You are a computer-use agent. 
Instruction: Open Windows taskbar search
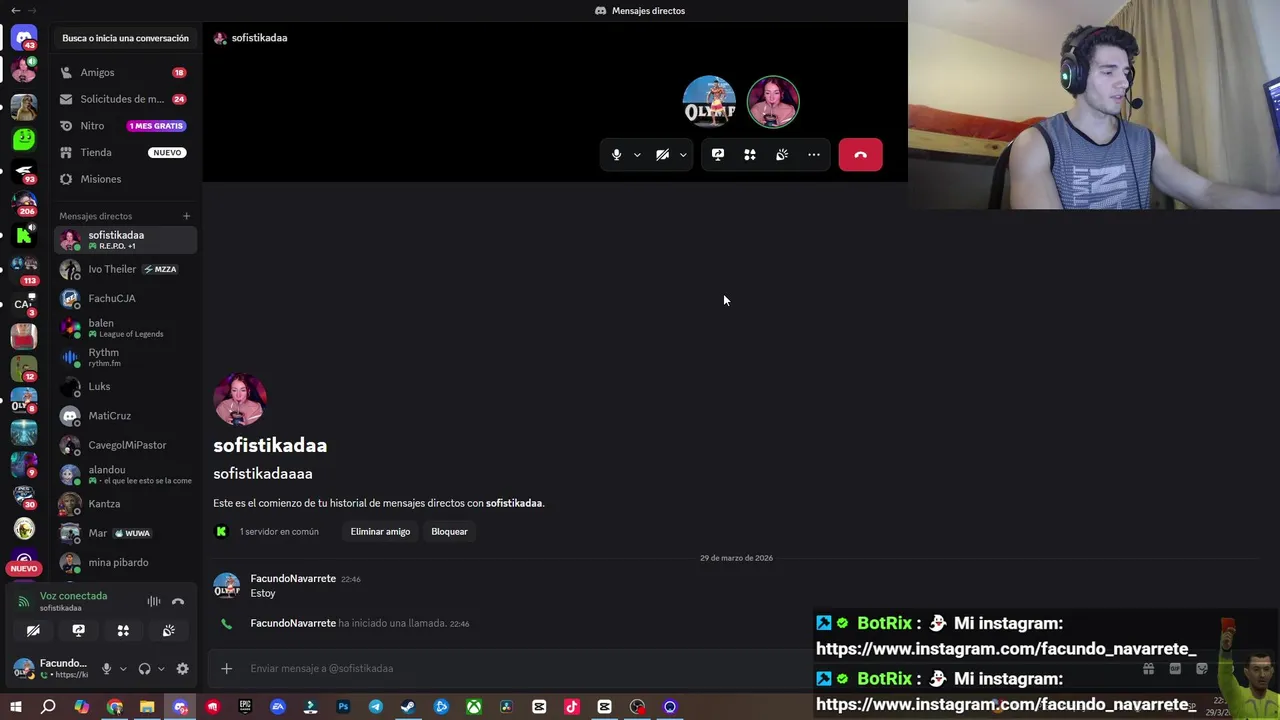click(48, 707)
